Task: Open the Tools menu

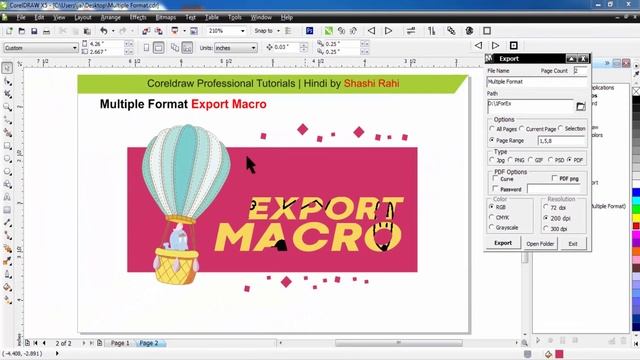Action: point(235,18)
